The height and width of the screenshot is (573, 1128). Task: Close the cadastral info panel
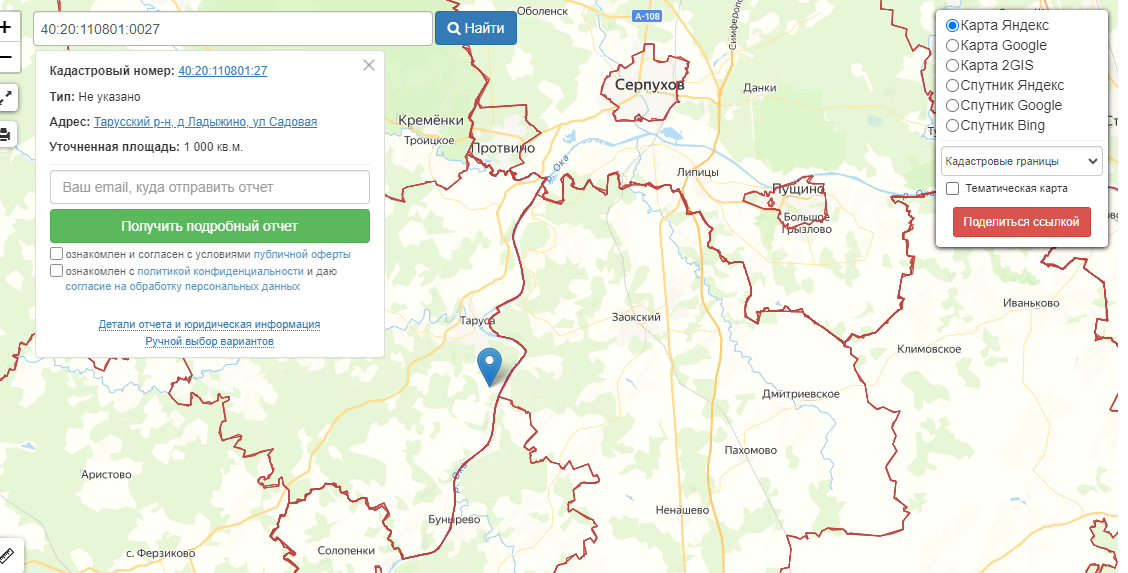[369, 65]
